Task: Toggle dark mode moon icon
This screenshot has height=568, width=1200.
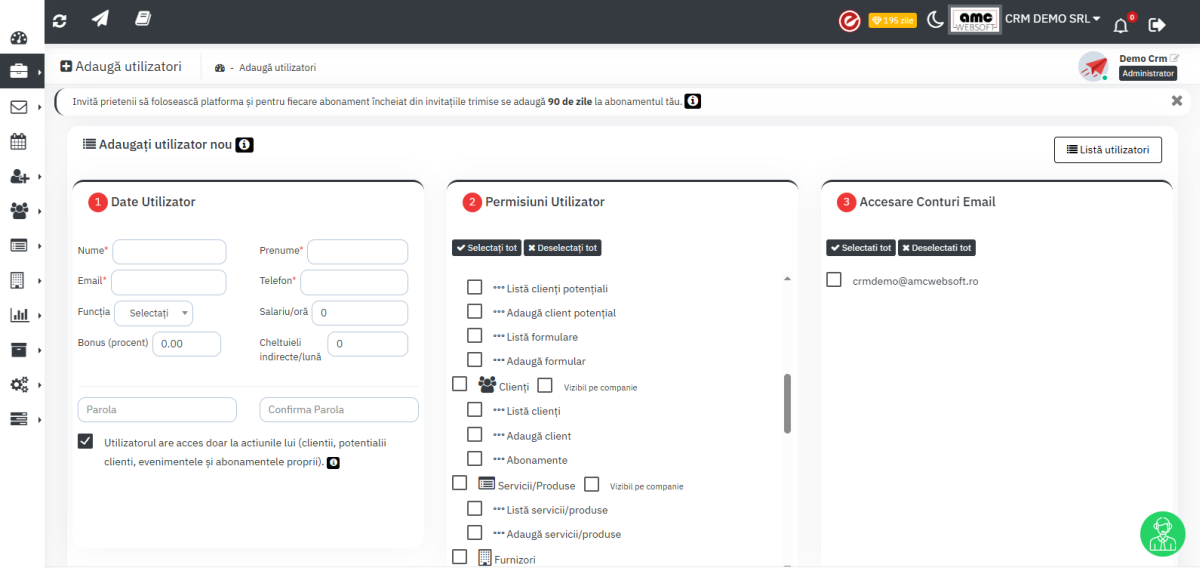Action: point(935,20)
